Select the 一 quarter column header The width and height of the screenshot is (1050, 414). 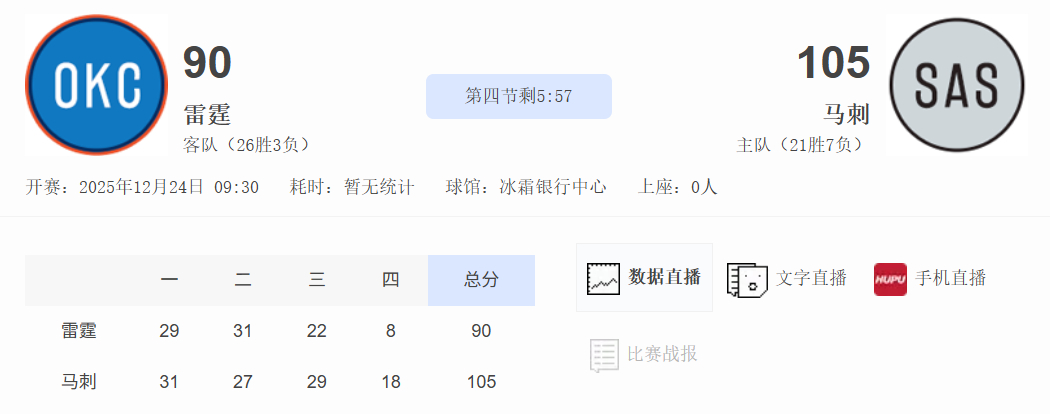coord(169,280)
